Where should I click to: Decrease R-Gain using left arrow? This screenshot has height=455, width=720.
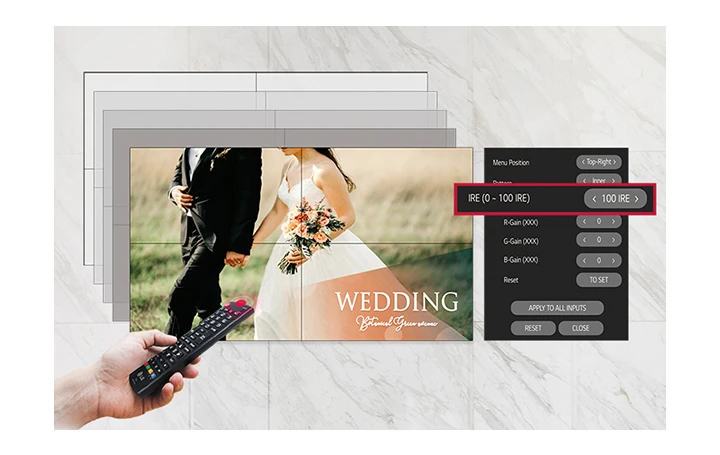tap(583, 222)
